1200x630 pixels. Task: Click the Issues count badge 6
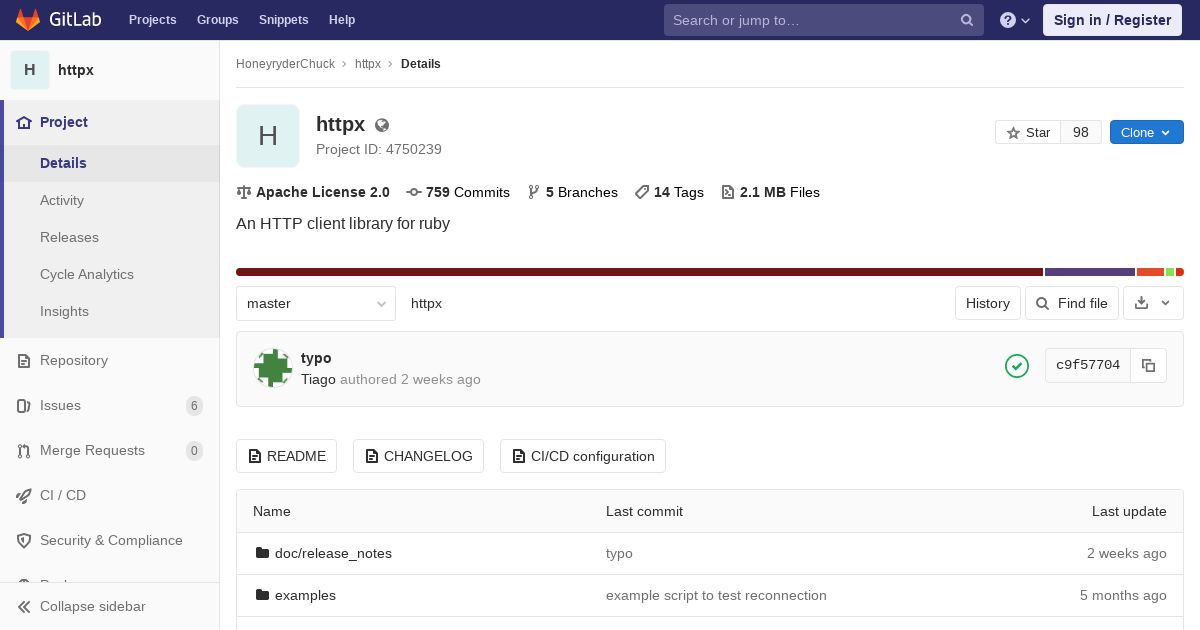tap(194, 406)
